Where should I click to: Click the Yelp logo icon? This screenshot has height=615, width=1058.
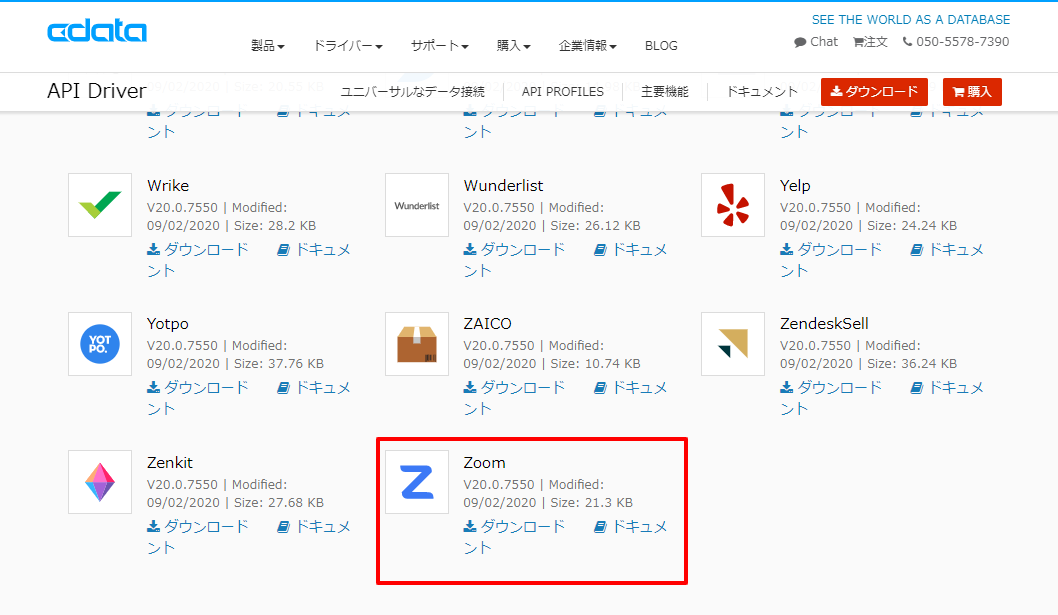(733, 205)
